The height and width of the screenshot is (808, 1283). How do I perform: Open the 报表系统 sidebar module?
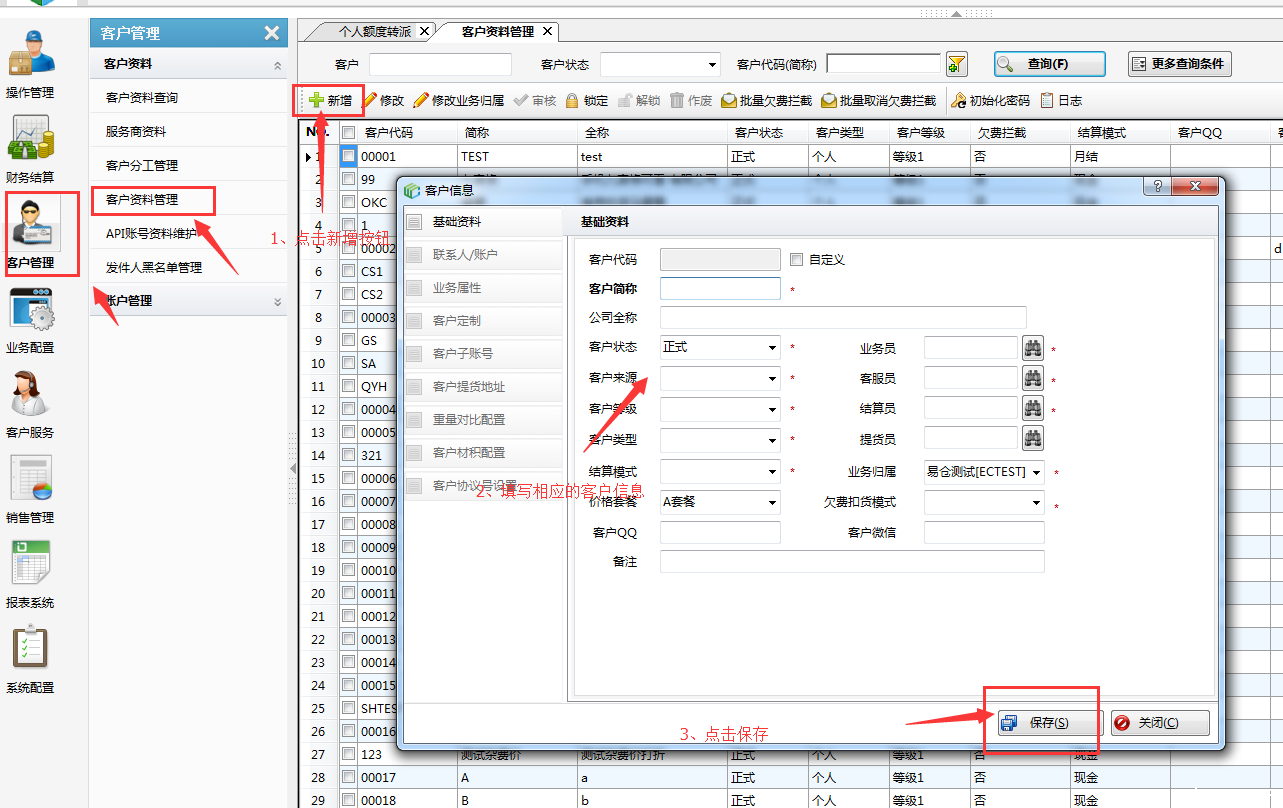coord(30,570)
